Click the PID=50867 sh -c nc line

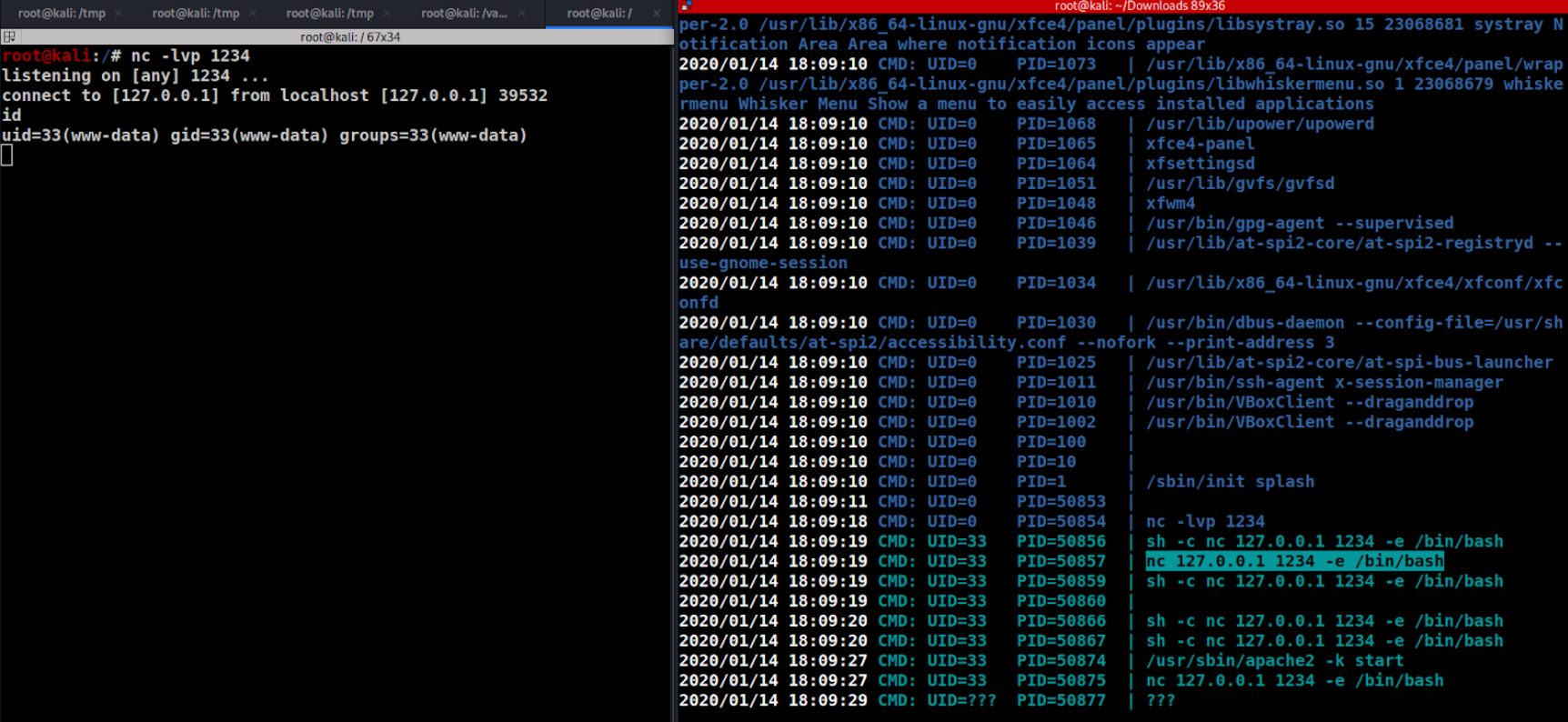pyautogui.click(x=1091, y=641)
